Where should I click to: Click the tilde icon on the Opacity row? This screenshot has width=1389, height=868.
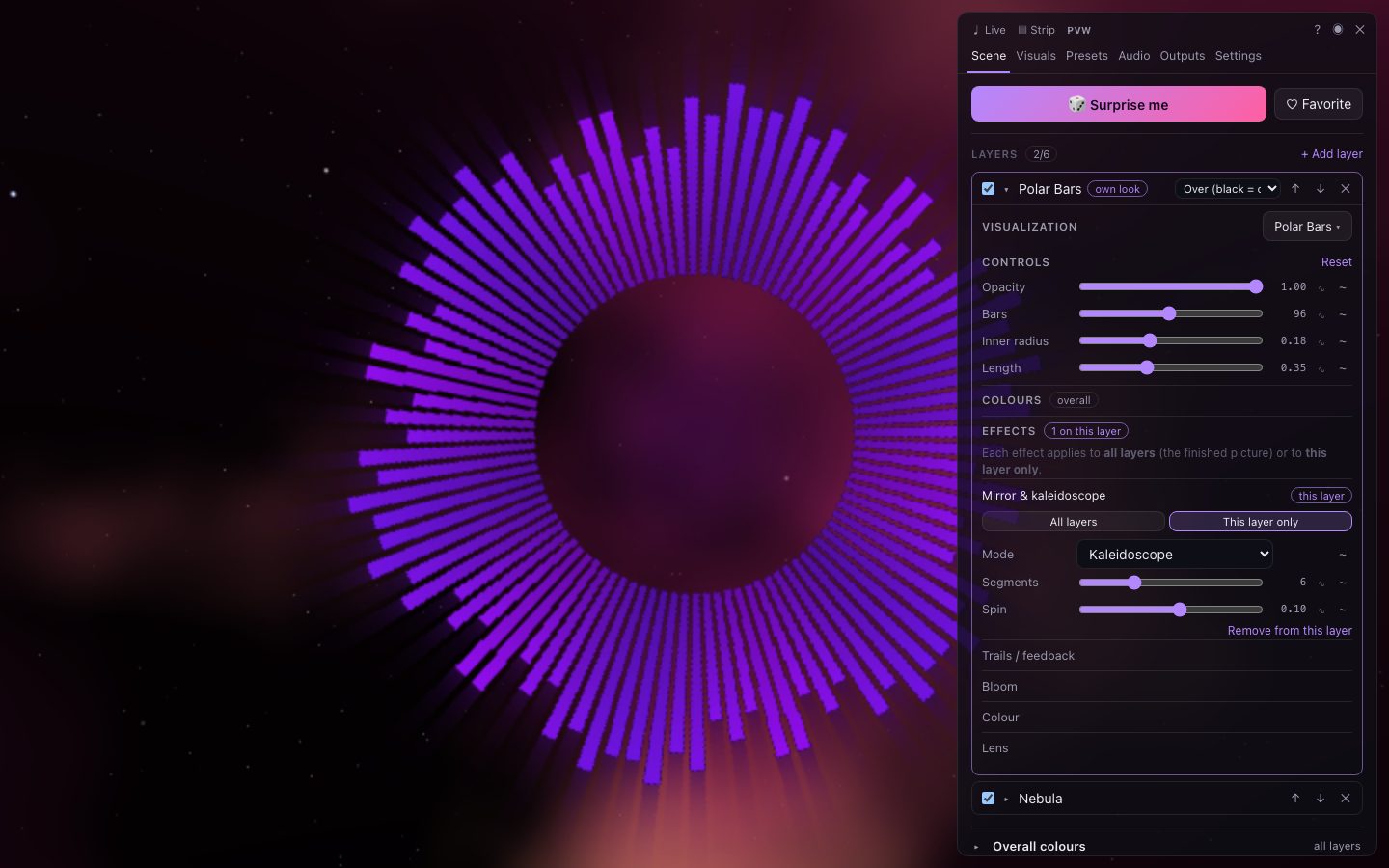coord(1342,287)
